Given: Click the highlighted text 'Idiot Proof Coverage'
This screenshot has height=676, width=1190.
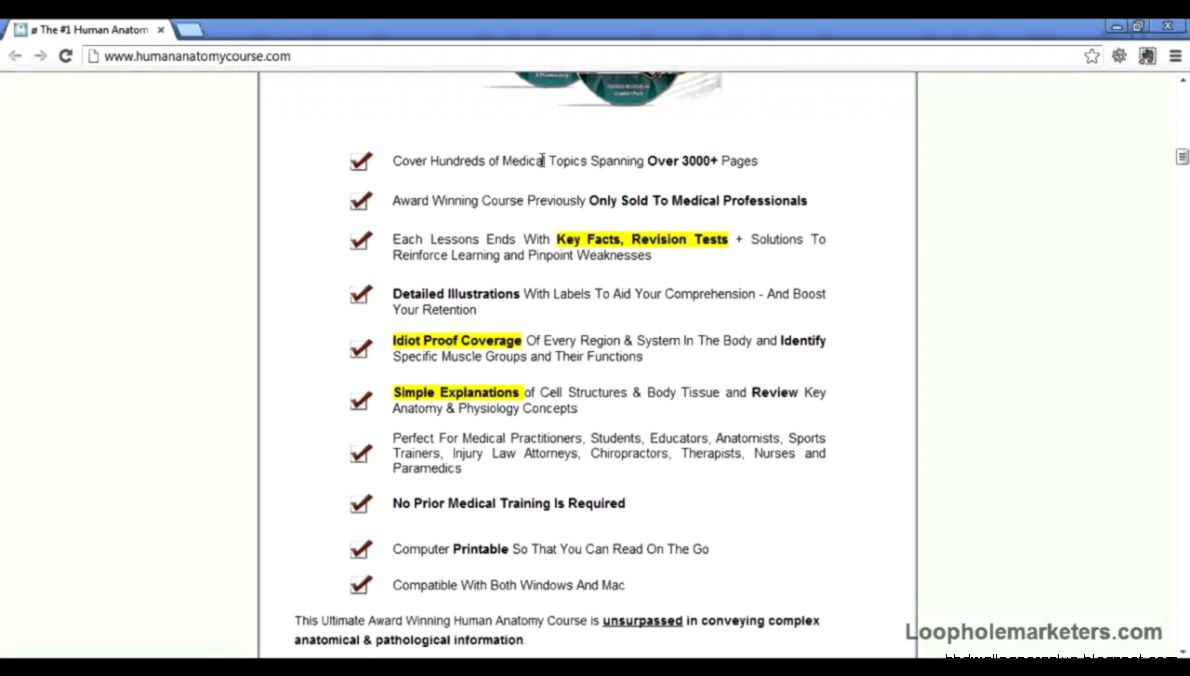Looking at the screenshot, I should click(457, 341).
